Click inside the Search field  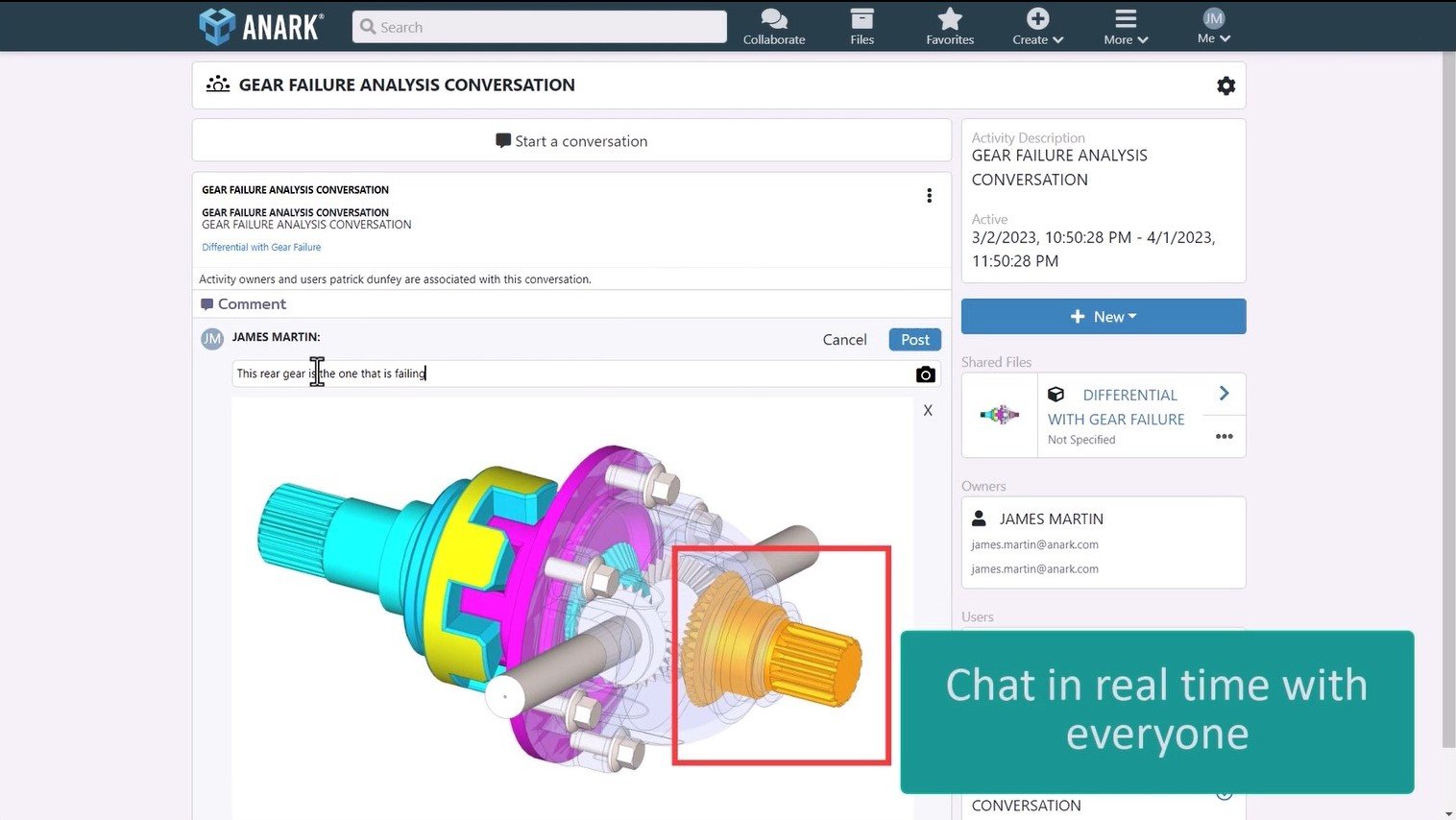[538, 27]
